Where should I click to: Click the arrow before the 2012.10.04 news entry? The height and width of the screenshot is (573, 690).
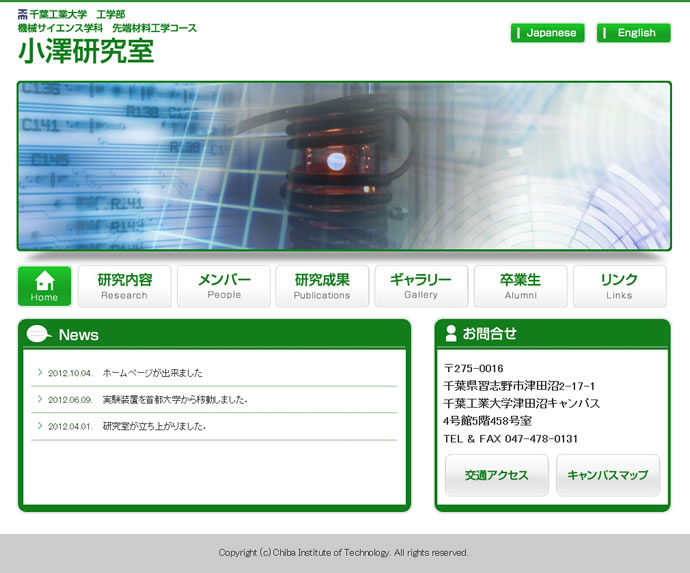tap(39, 372)
